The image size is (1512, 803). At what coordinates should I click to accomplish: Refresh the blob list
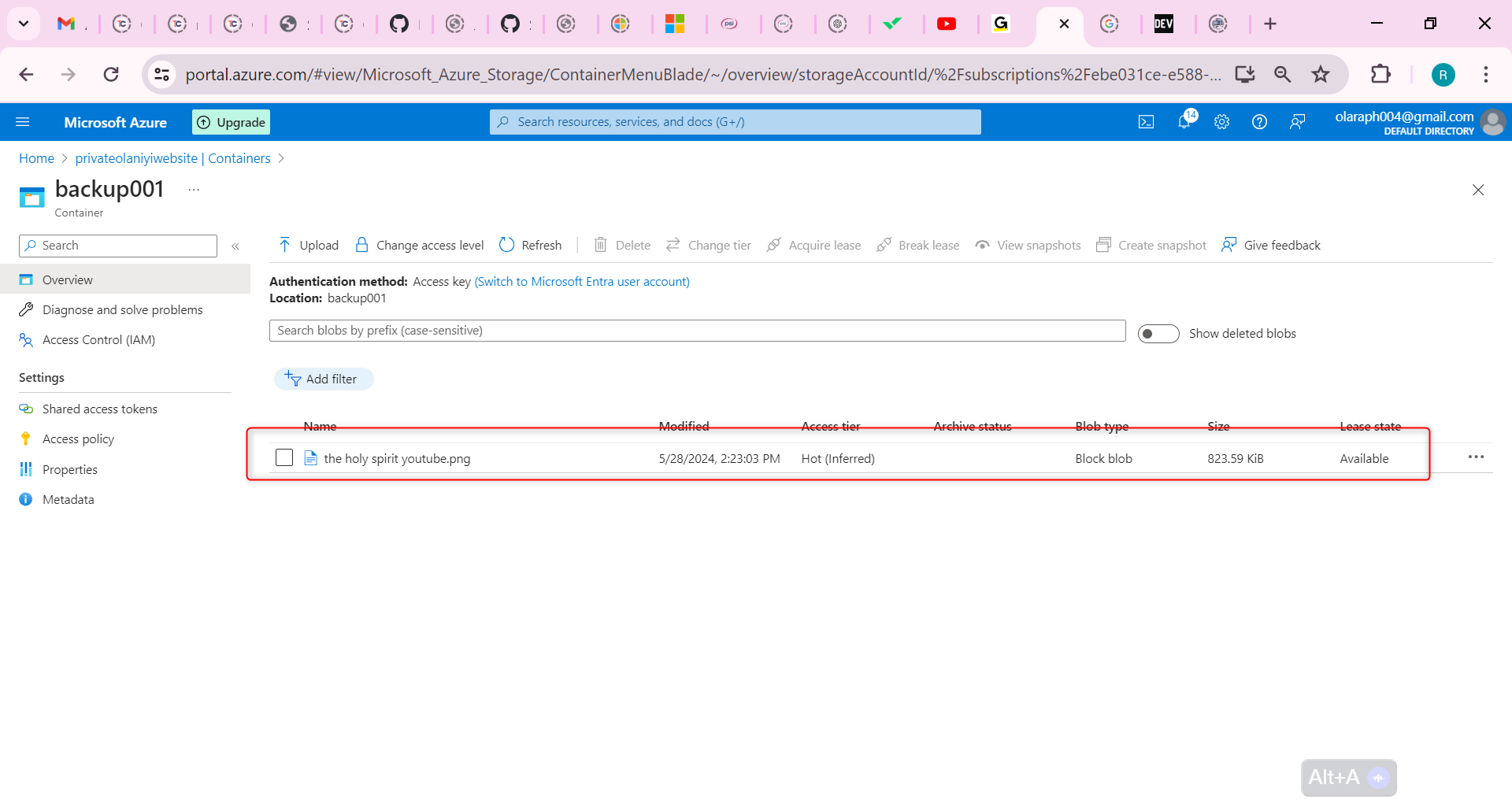pos(531,245)
